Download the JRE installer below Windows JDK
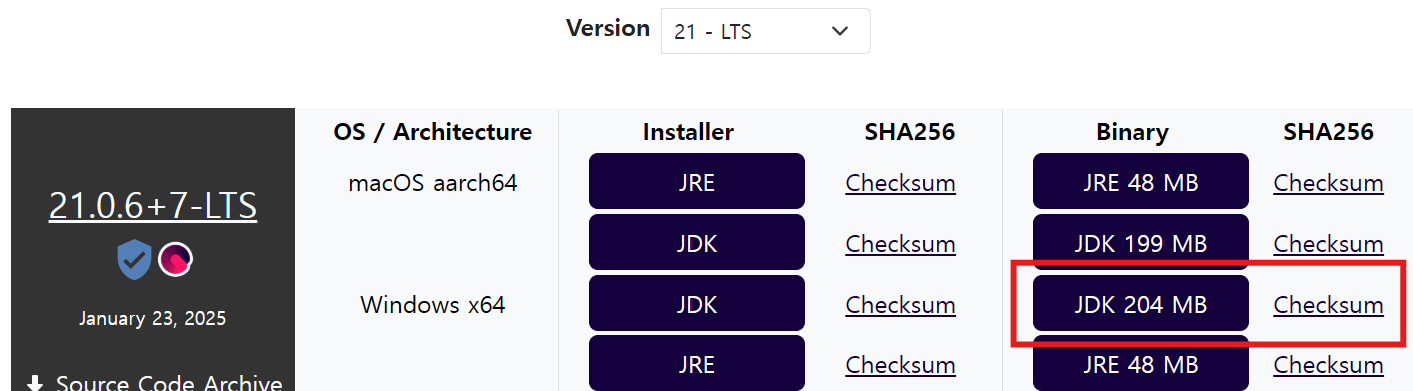Screen dimensions: 1413x391 point(697,363)
